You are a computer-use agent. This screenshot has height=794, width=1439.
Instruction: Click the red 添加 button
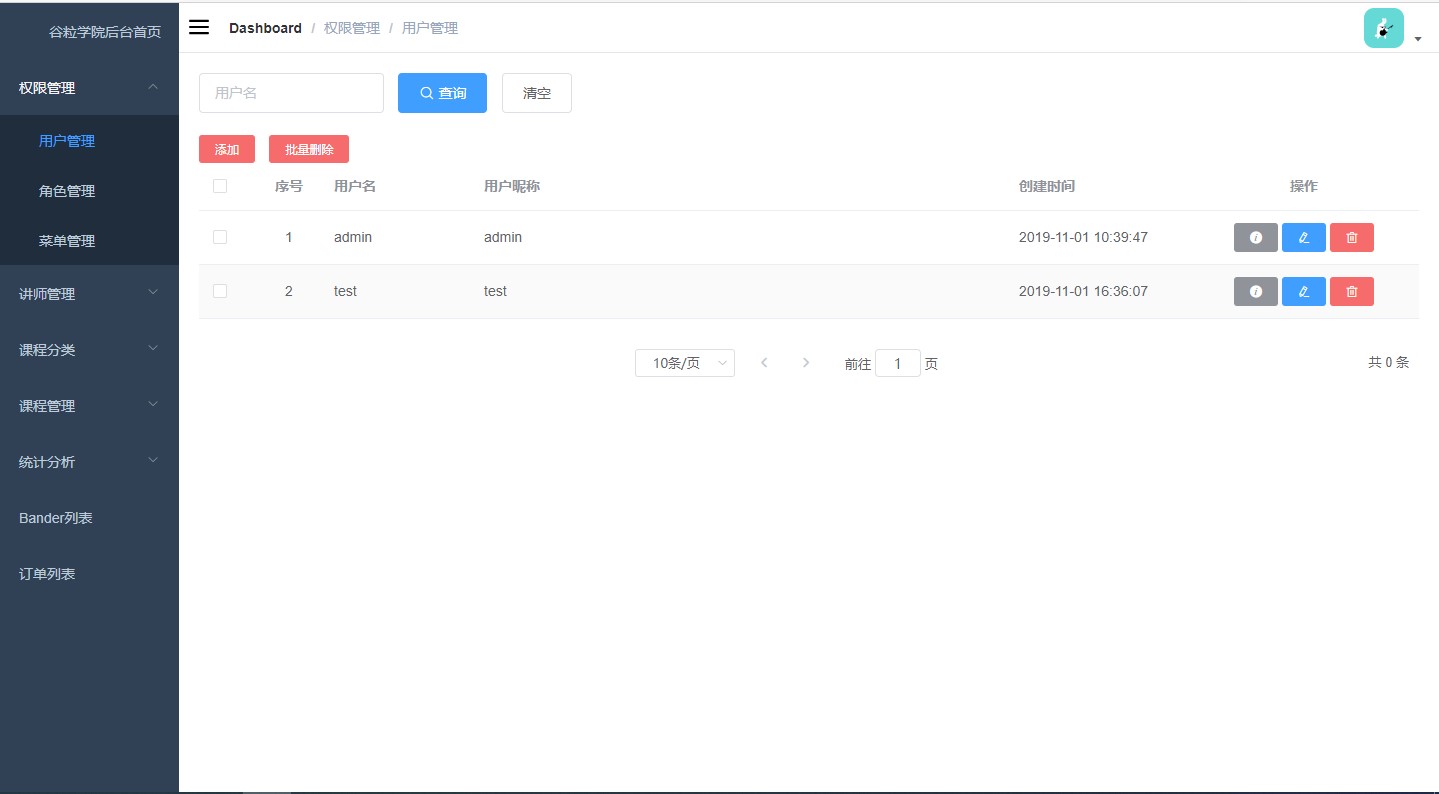226,148
